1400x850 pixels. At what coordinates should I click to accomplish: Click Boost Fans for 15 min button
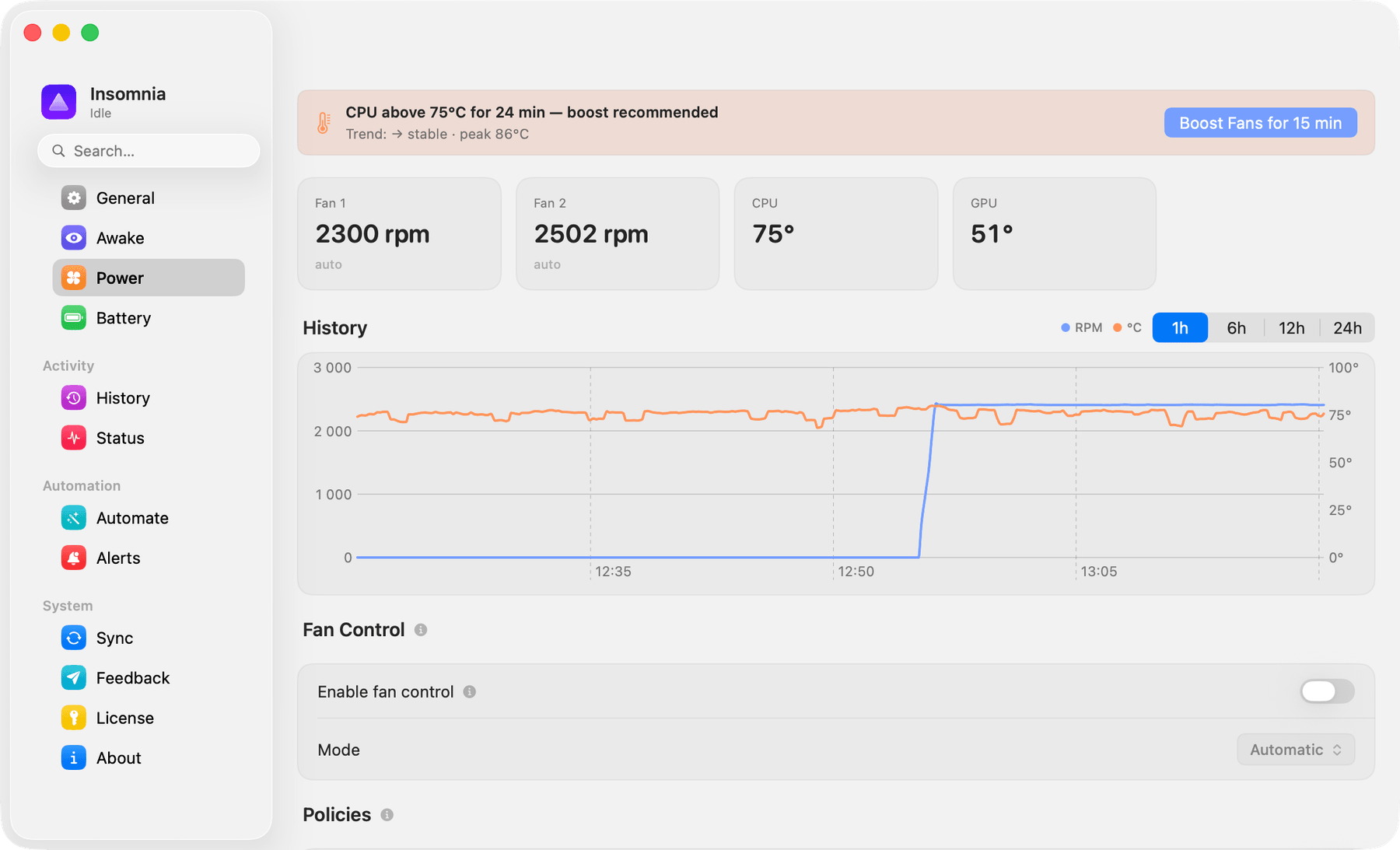1260,123
